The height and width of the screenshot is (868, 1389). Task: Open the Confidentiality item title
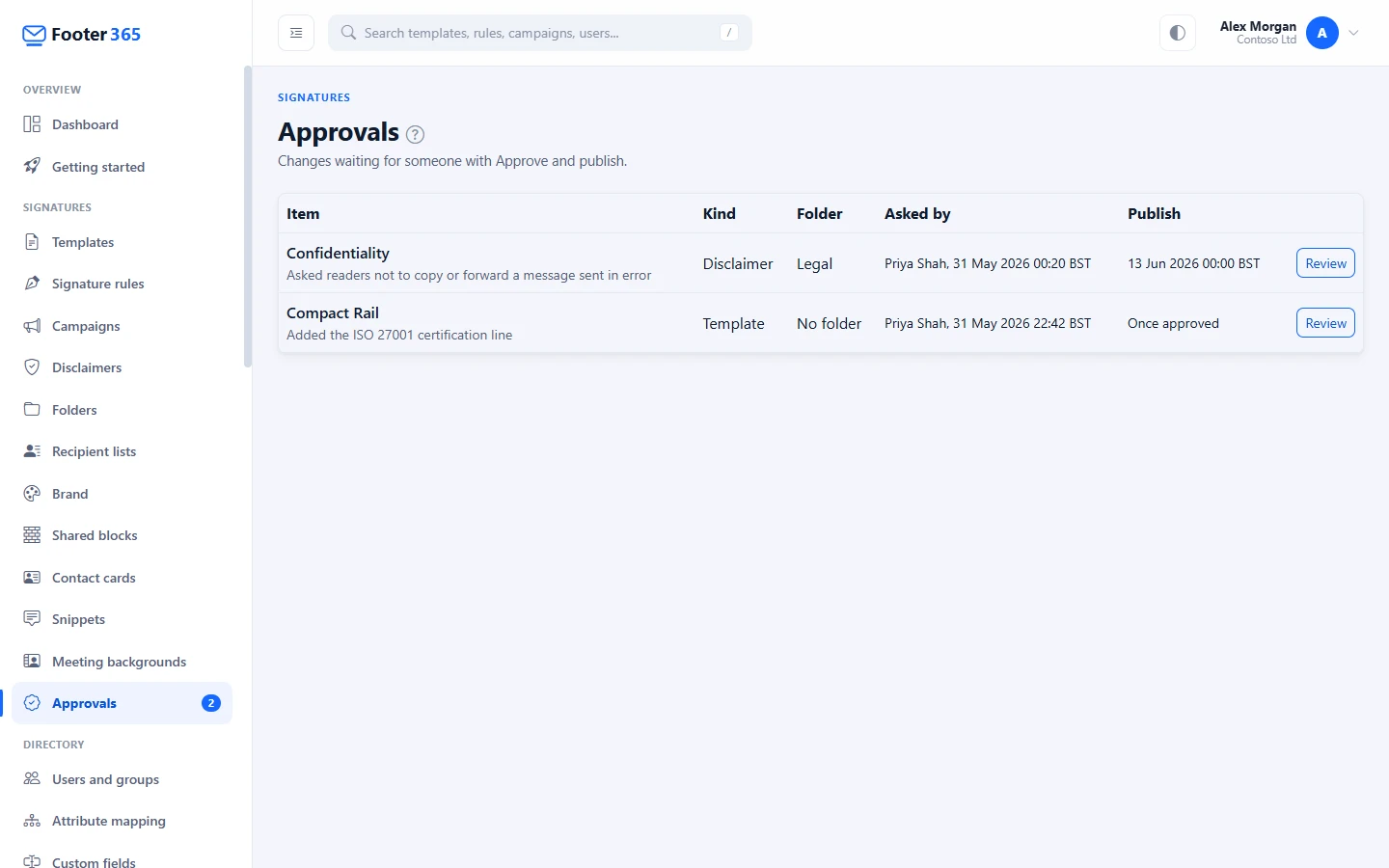(338, 253)
